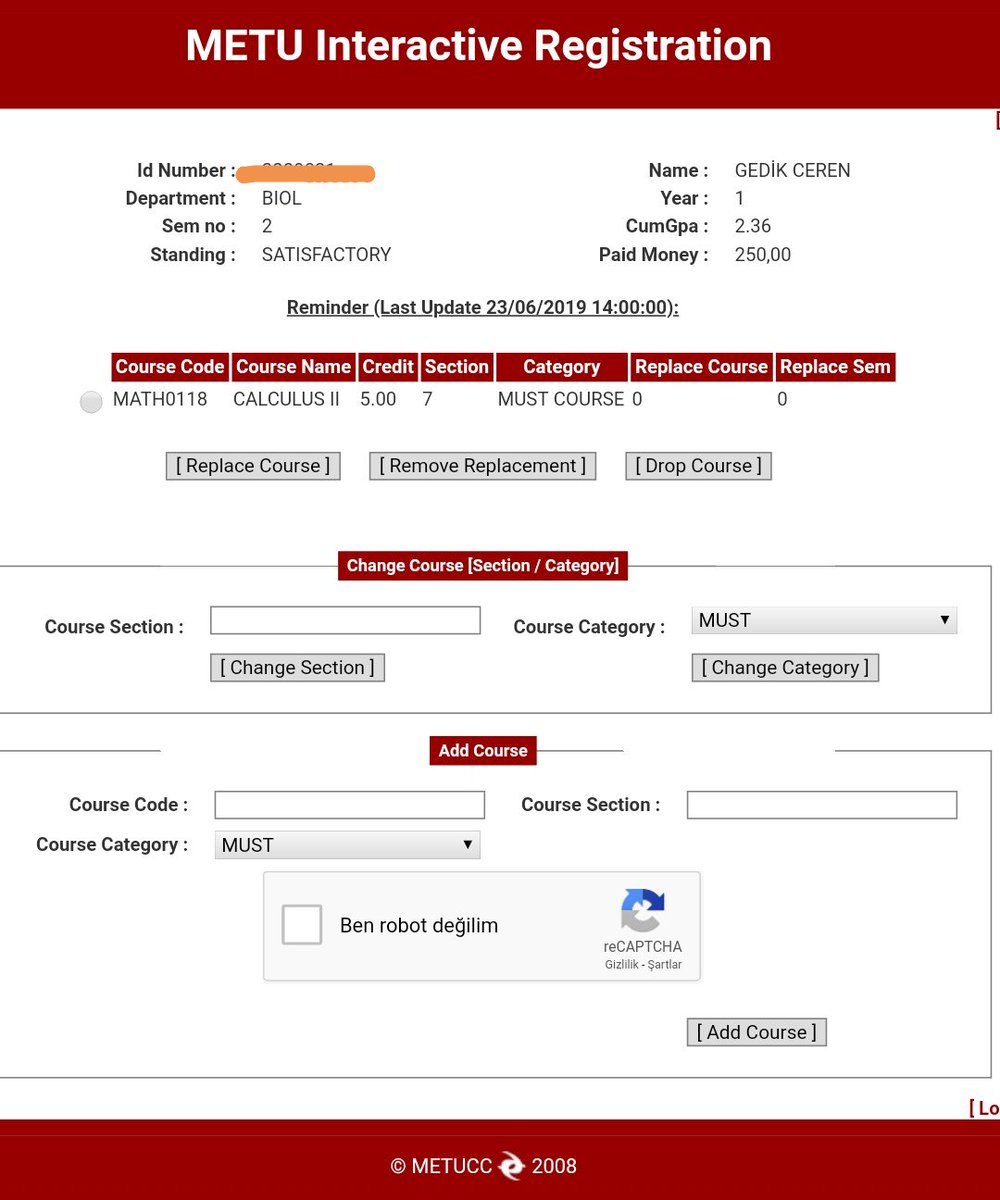The width and height of the screenshot is (1000, 1200).
Task: Focus the Course Code input field
Action: (350, 805)
